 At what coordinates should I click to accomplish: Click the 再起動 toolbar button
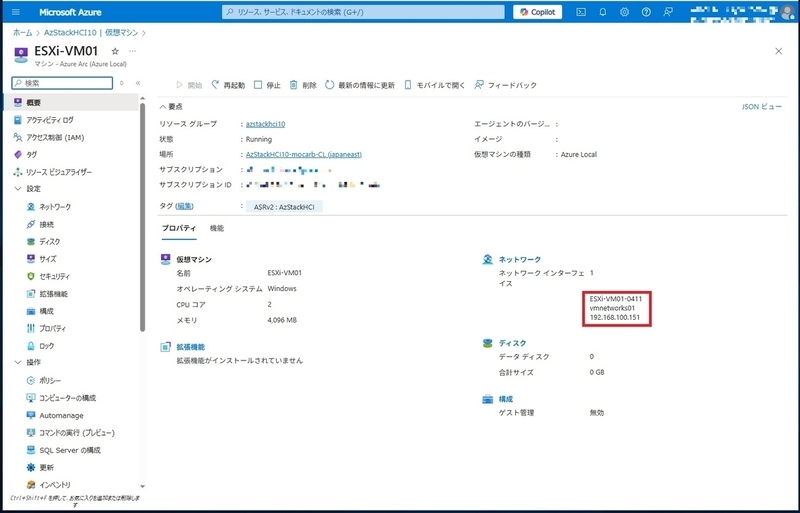(x=228, y=85)
